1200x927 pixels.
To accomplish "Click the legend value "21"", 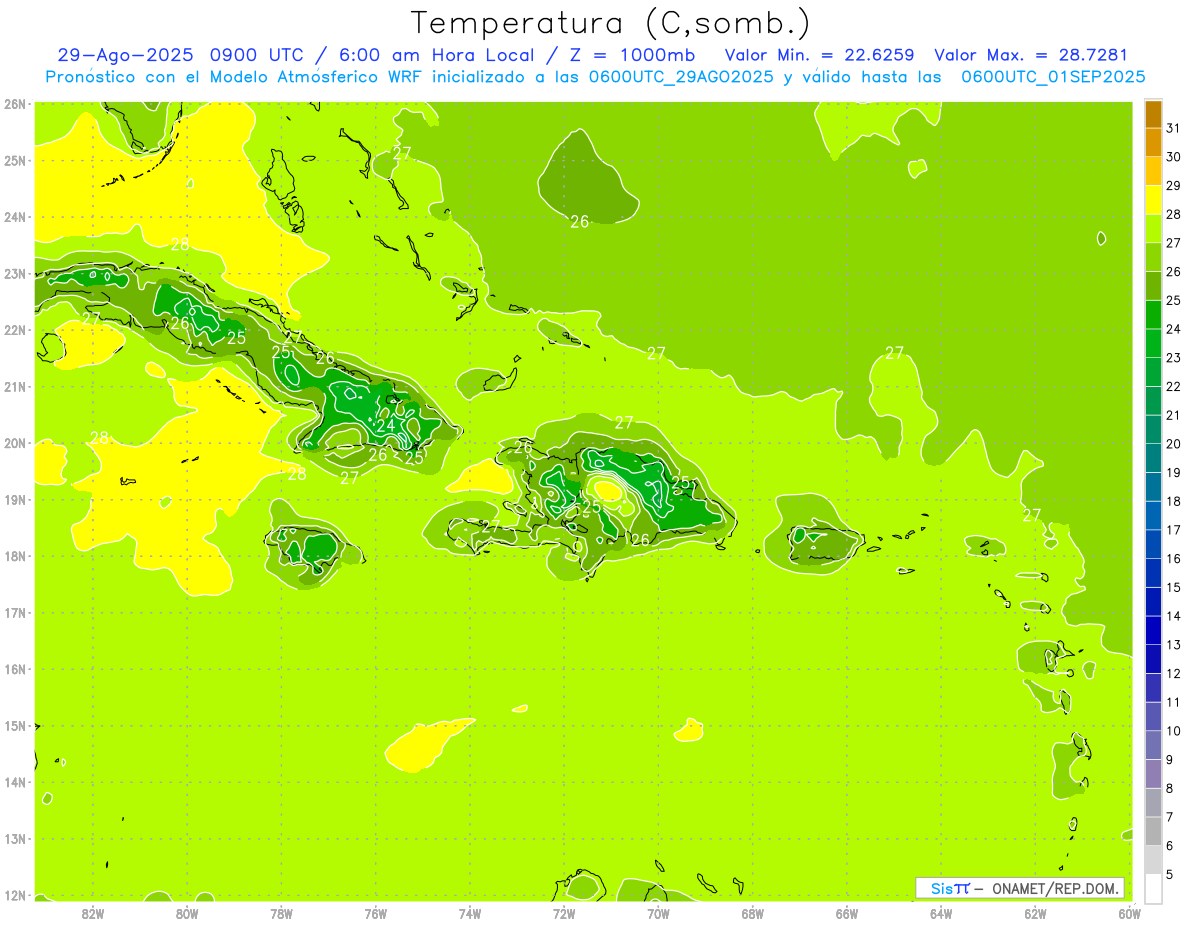I will click(x=1173, y=415).
